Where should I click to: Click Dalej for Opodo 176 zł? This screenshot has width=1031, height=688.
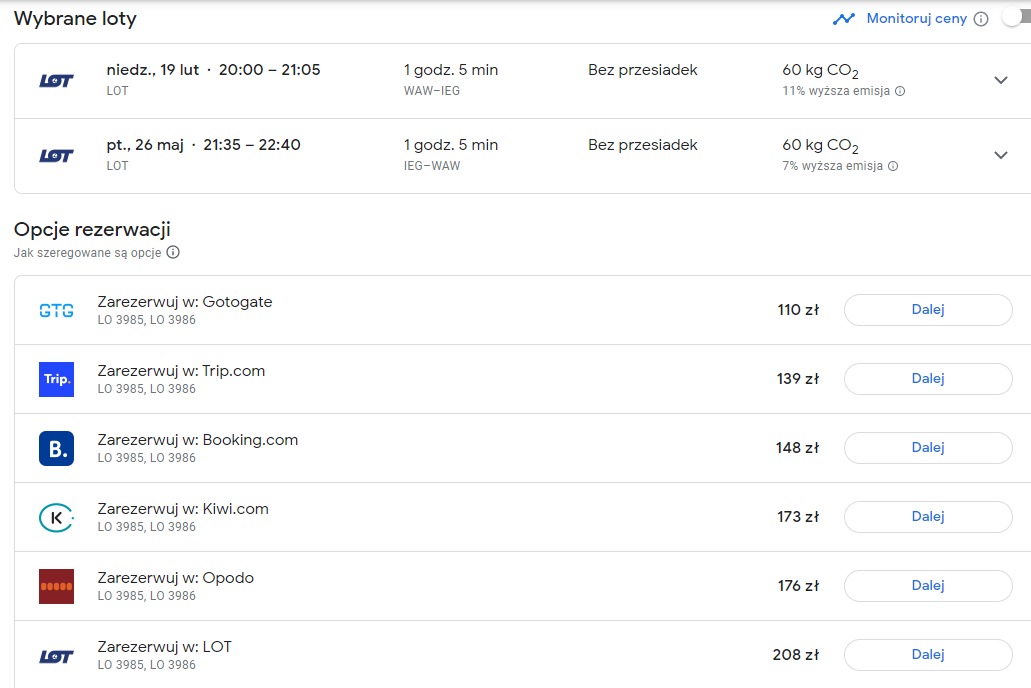tap(928, 586)
